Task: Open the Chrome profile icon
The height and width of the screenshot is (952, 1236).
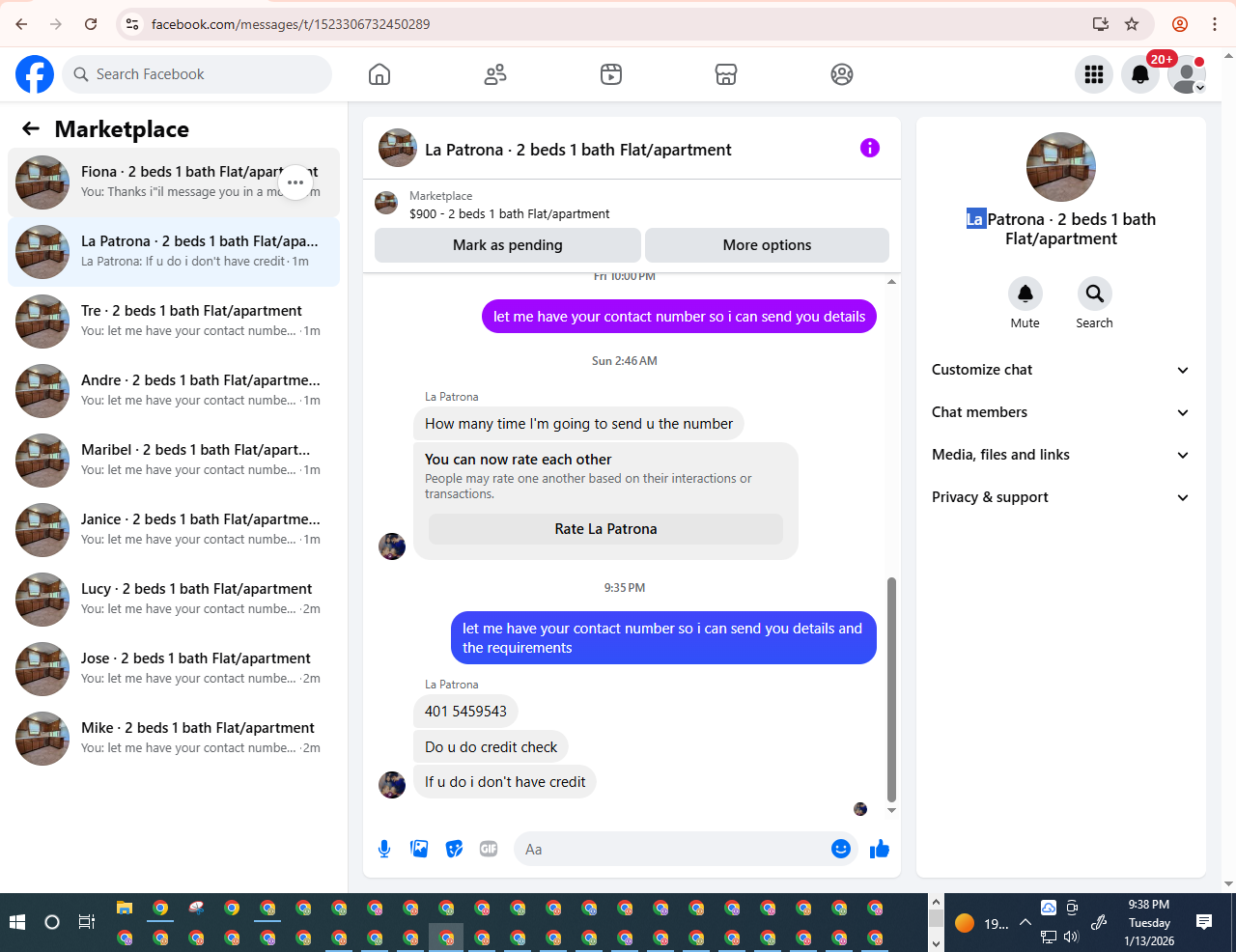Action: coord(1180,24)
